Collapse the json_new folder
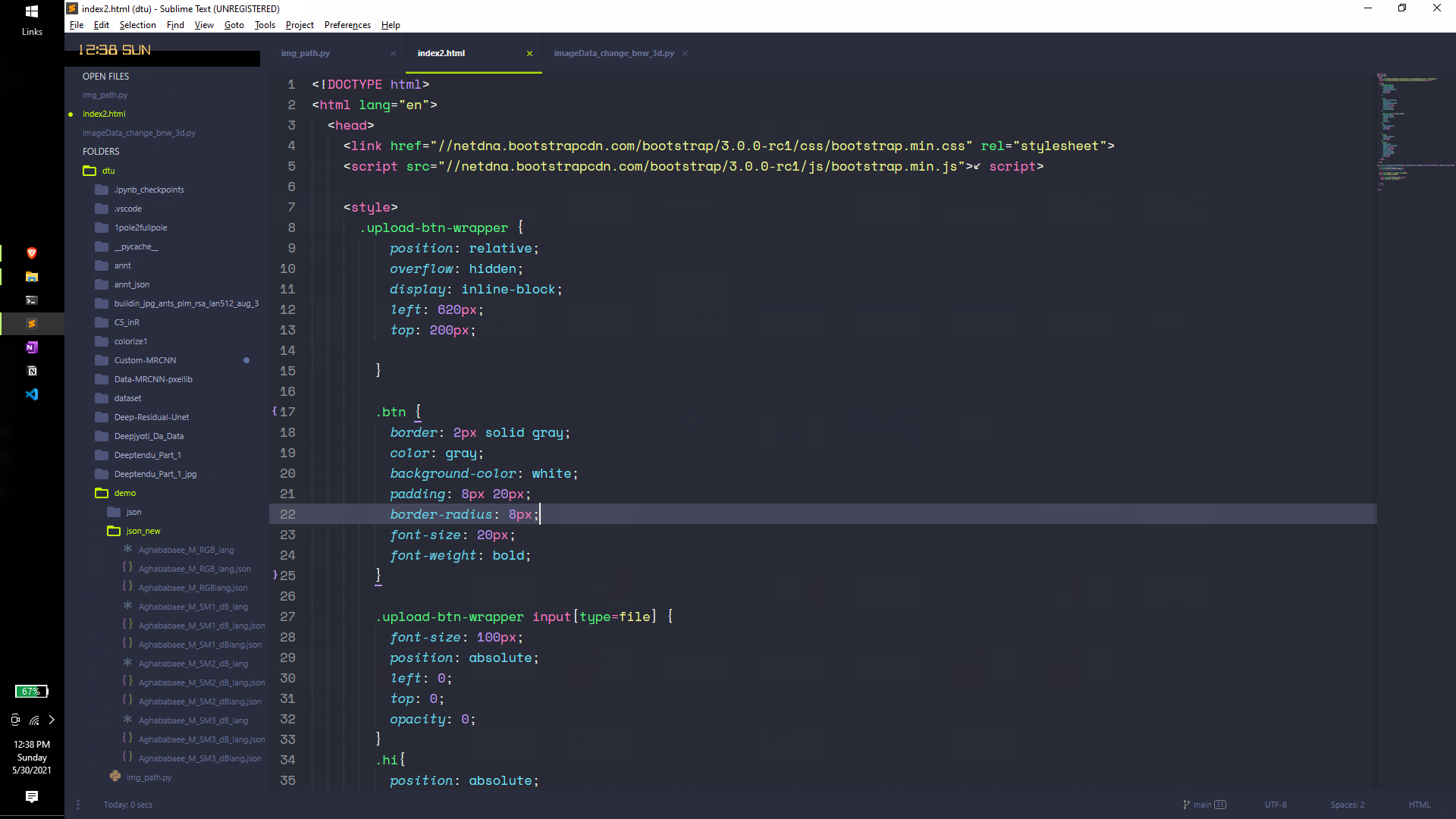 click(114, 531)
